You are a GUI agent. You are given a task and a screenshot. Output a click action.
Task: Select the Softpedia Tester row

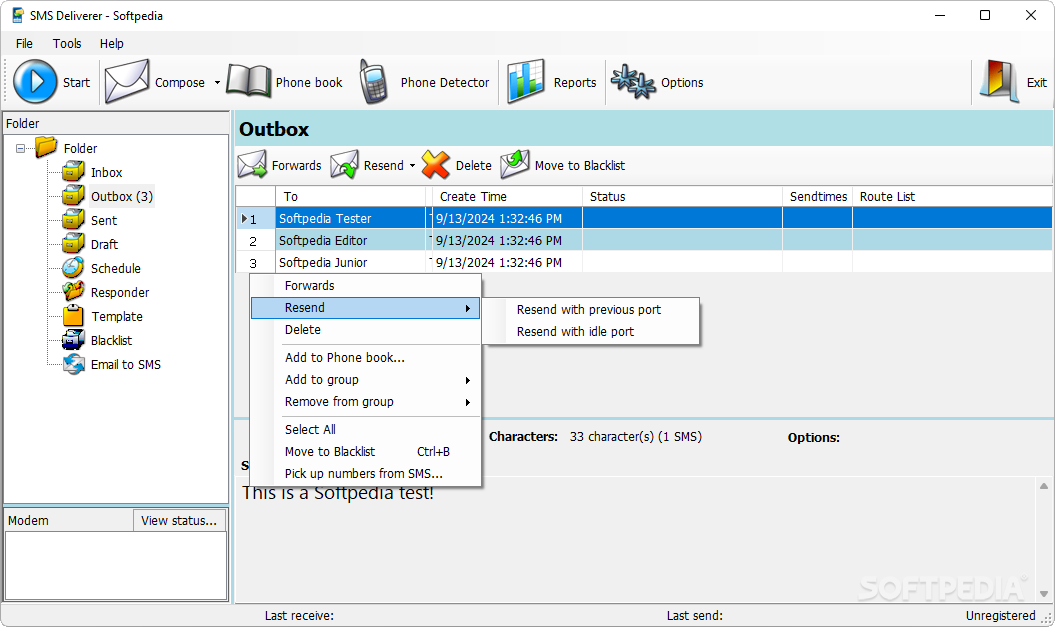tap(644, 218)
